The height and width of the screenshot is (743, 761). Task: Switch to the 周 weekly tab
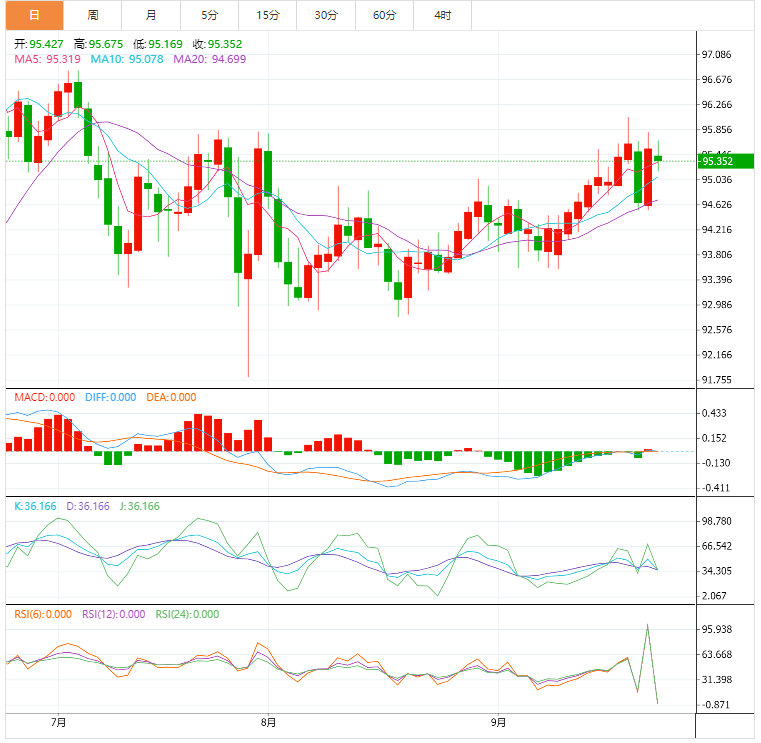93,15
